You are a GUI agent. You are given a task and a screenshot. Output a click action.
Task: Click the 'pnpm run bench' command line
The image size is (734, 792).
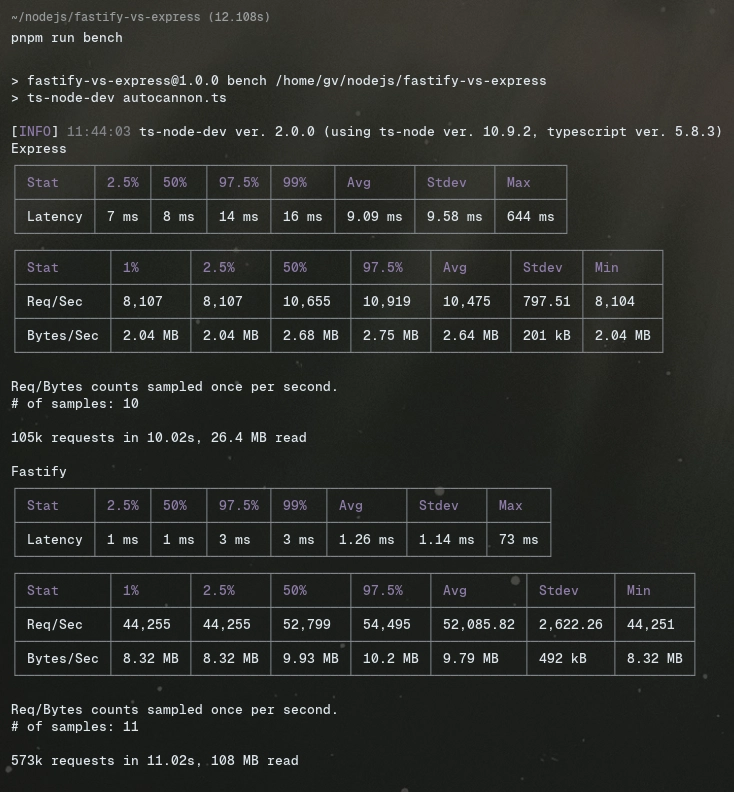click(x=67, y=38)
